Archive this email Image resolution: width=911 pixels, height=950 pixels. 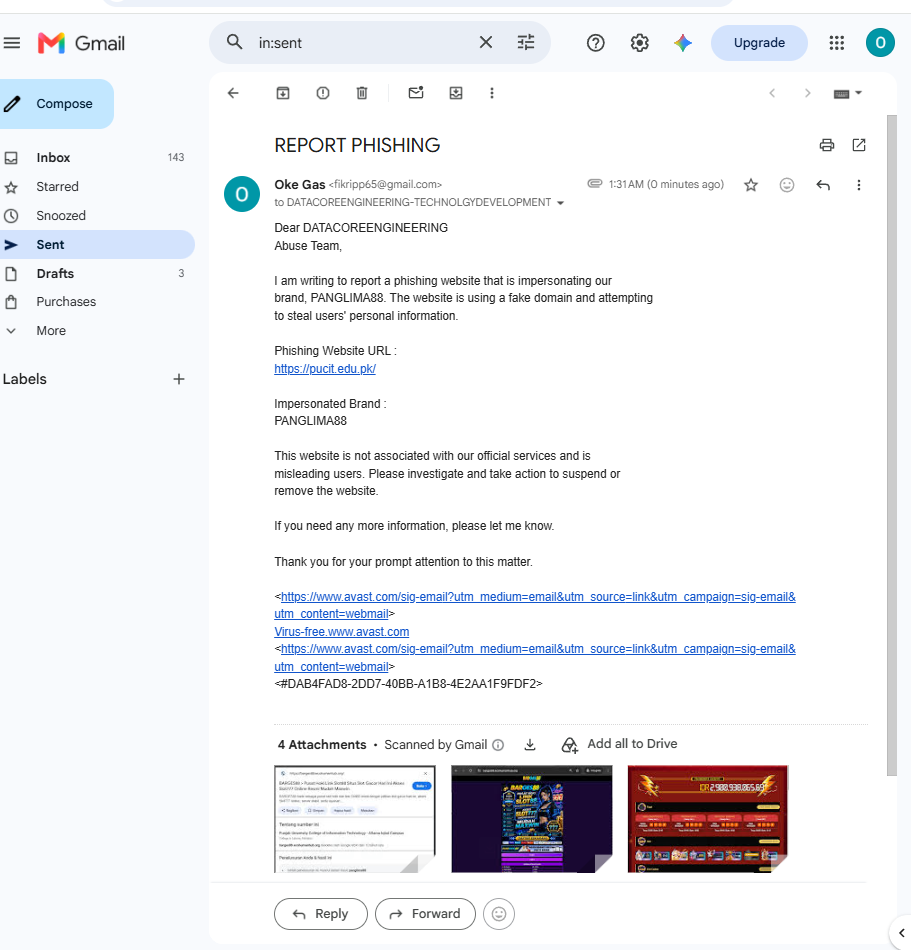(x=283, y=93)
